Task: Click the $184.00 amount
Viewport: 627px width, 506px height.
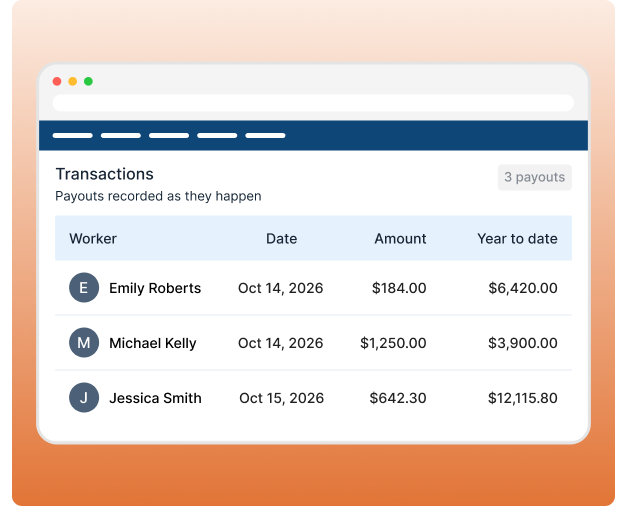Action: pos(399,288)
